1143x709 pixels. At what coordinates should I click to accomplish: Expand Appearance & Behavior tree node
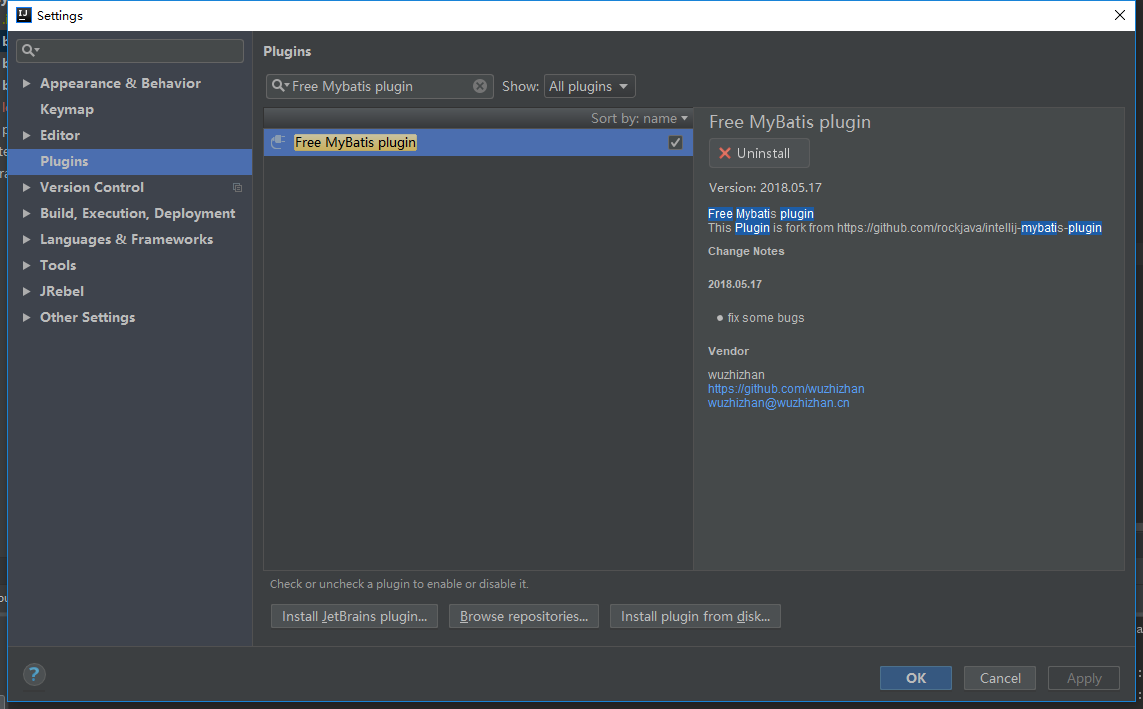pos(26,83)
